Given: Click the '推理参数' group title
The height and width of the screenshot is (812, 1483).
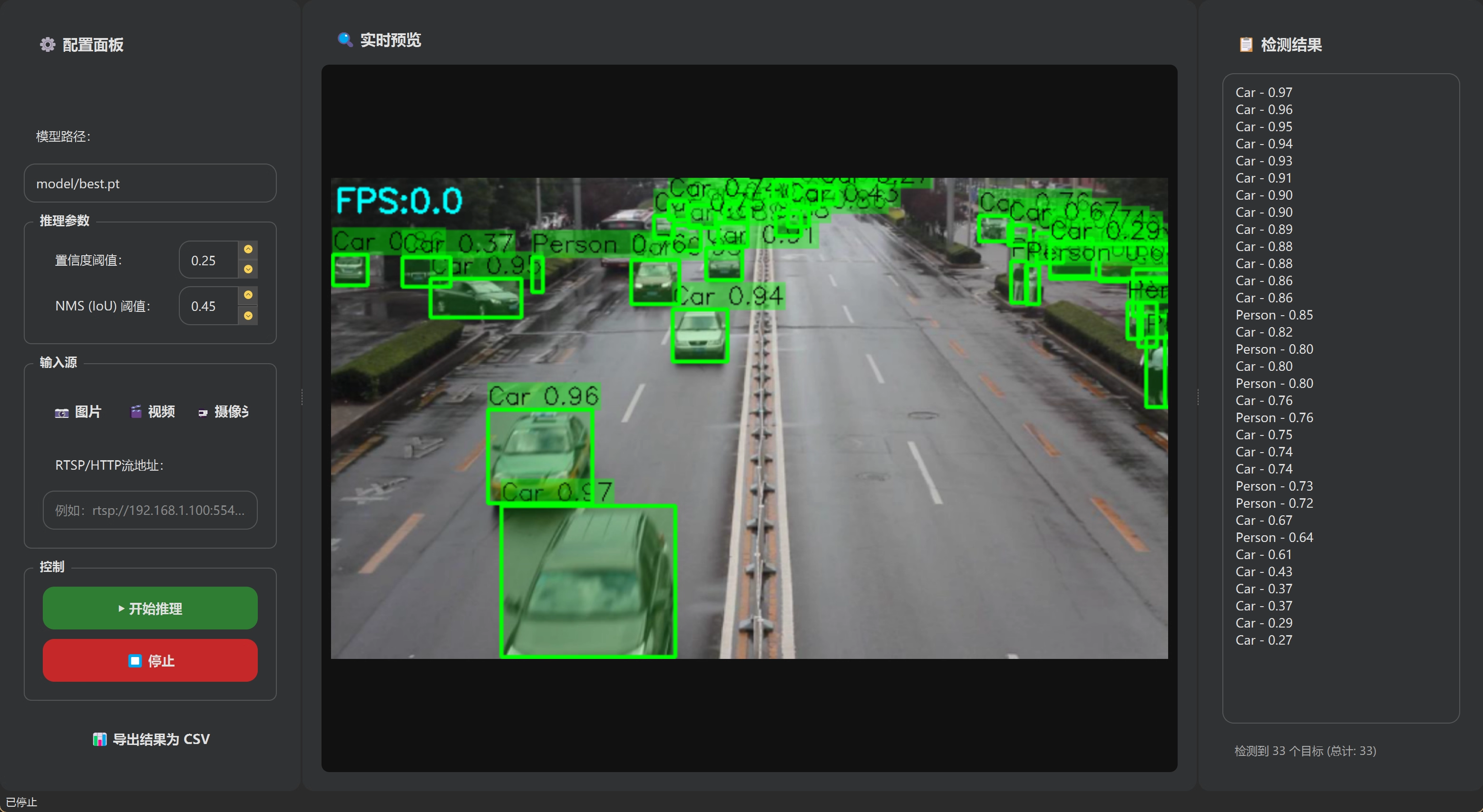Looking at the screenshot, I should 65,221.
